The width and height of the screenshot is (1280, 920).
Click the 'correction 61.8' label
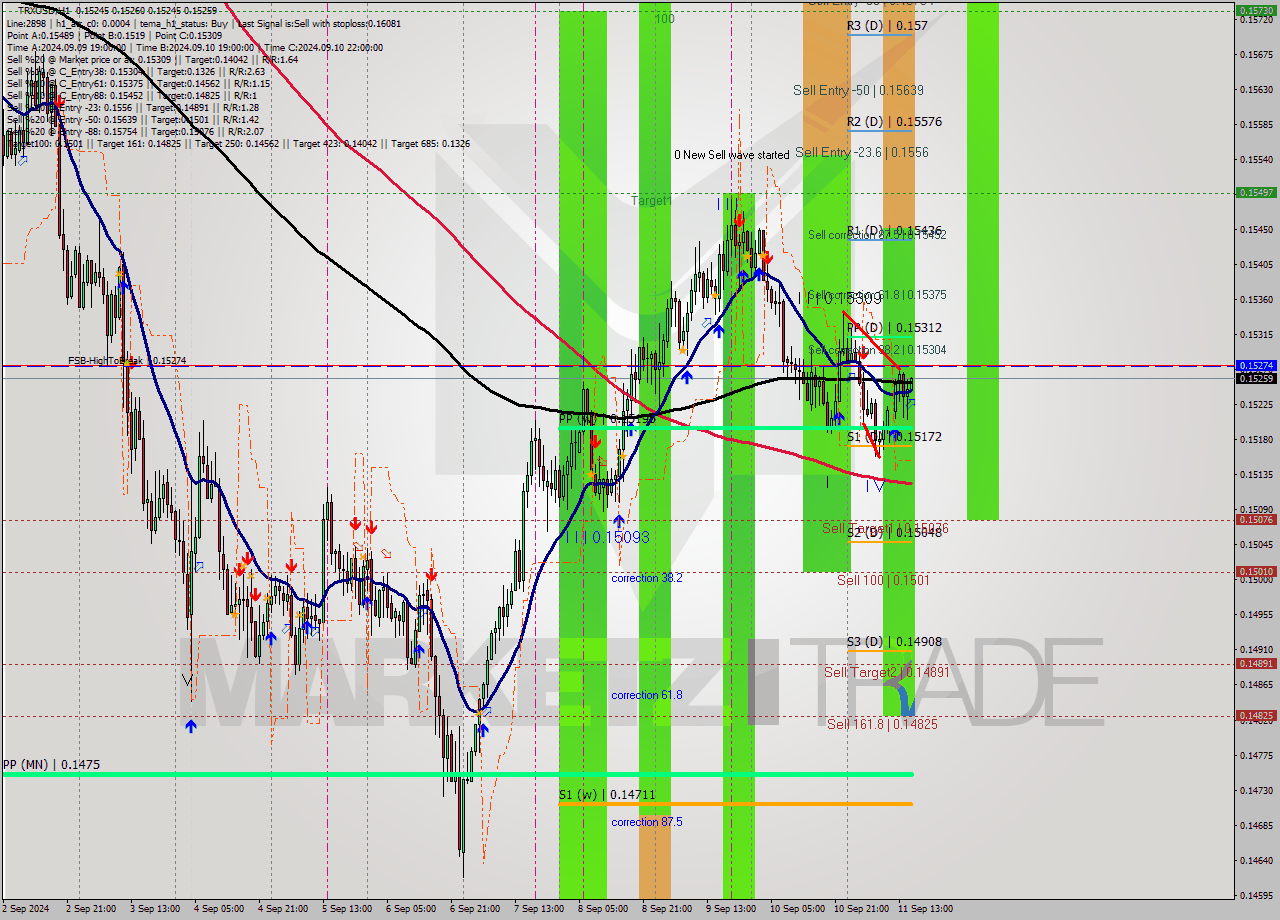pos(647,695)
